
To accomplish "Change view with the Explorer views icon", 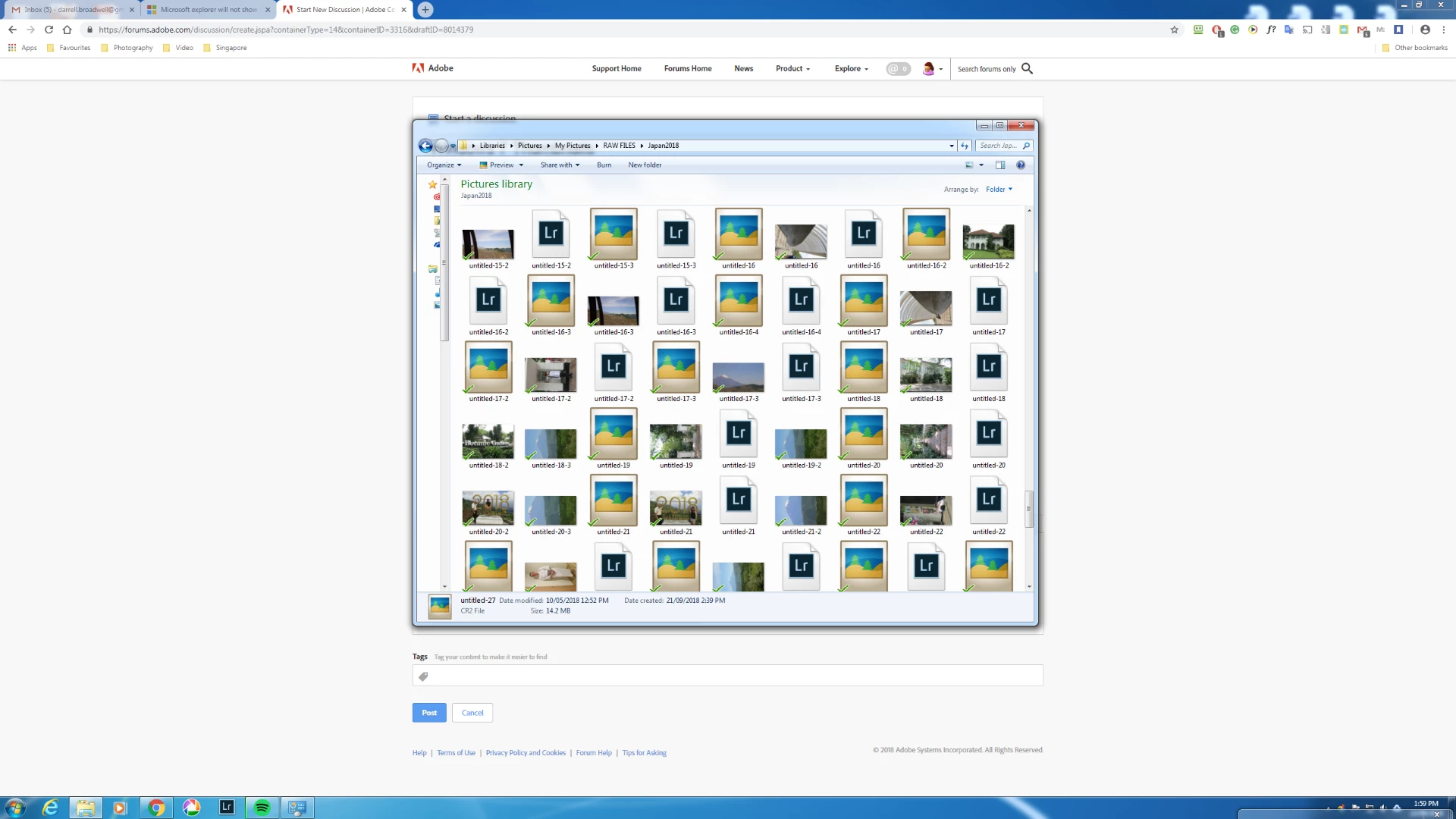I will click(x=969, y=165).
